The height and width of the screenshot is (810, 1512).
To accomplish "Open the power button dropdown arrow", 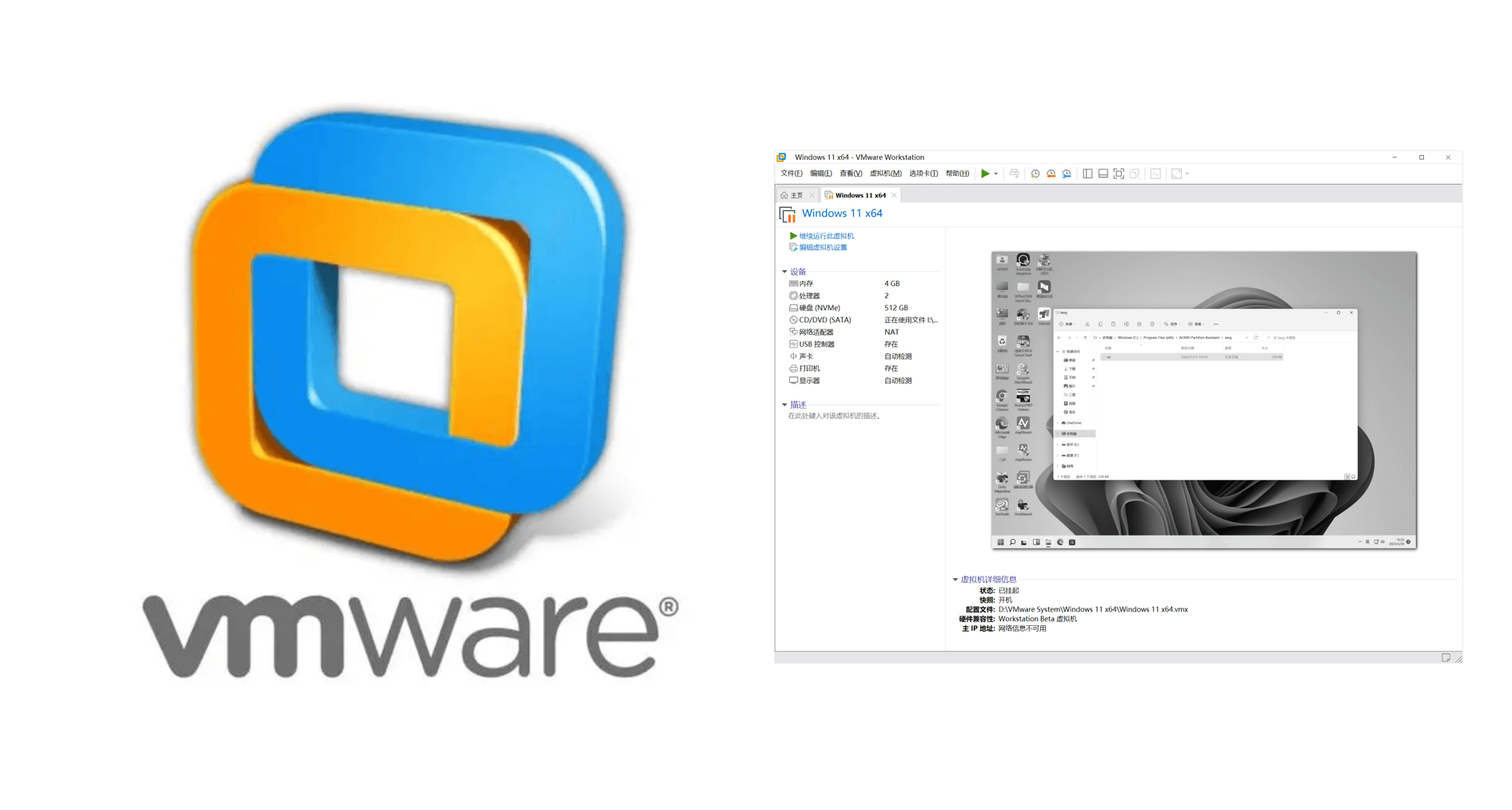I will point(996,174).
